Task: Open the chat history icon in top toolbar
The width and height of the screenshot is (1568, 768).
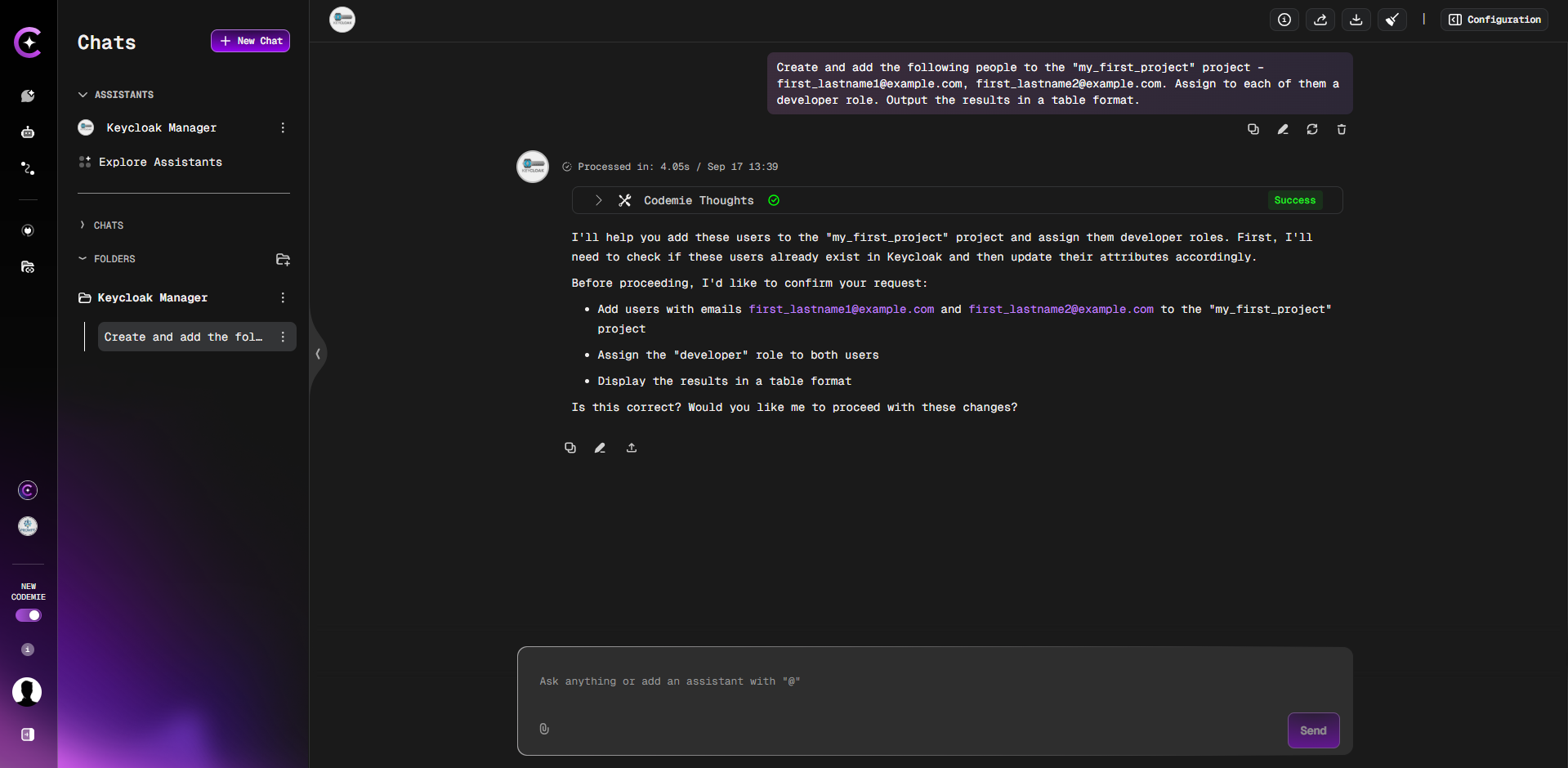Action: (1284, 20)
